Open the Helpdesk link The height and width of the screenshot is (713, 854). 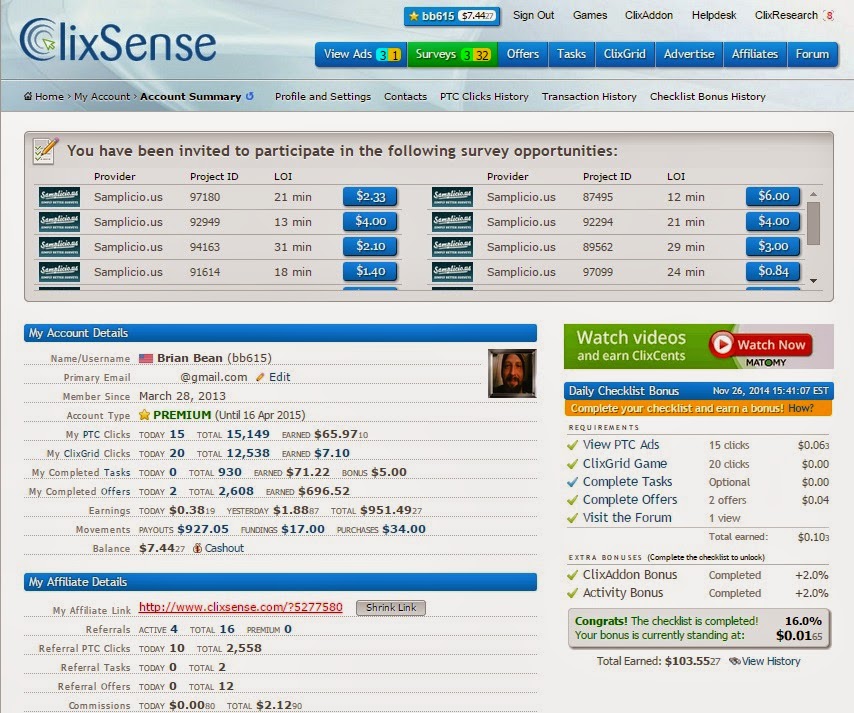coord(714,15)
